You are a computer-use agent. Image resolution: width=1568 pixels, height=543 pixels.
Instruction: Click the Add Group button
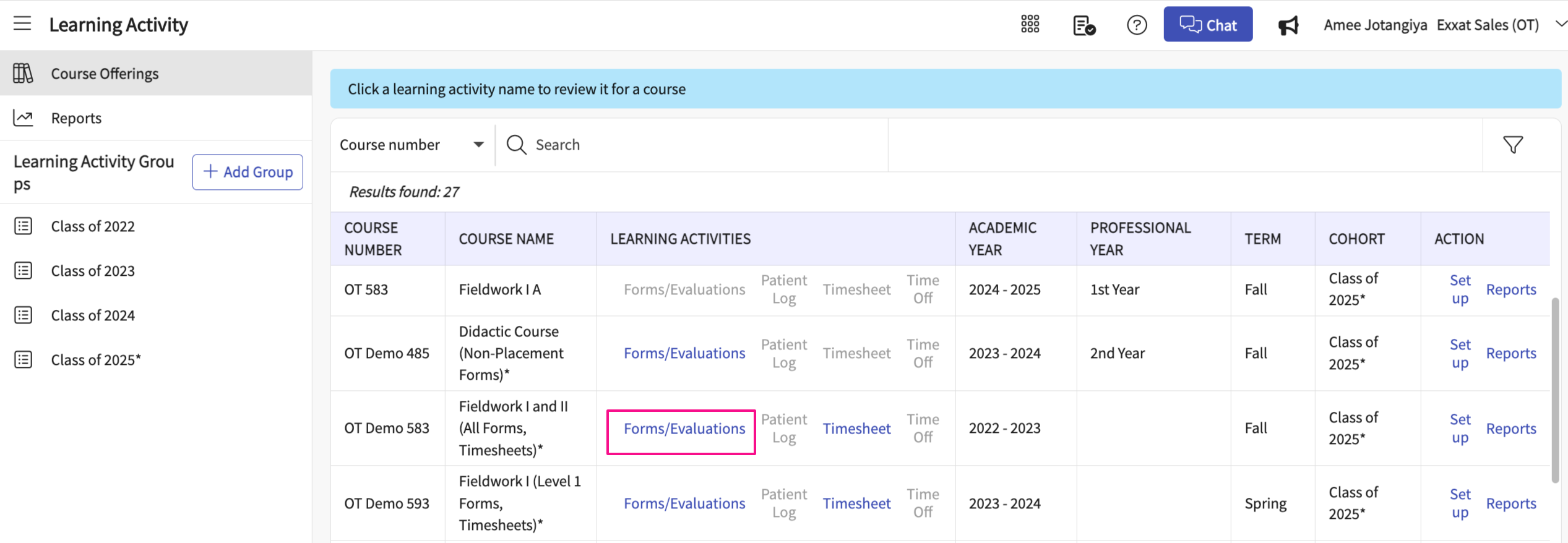tap(248, 172)
